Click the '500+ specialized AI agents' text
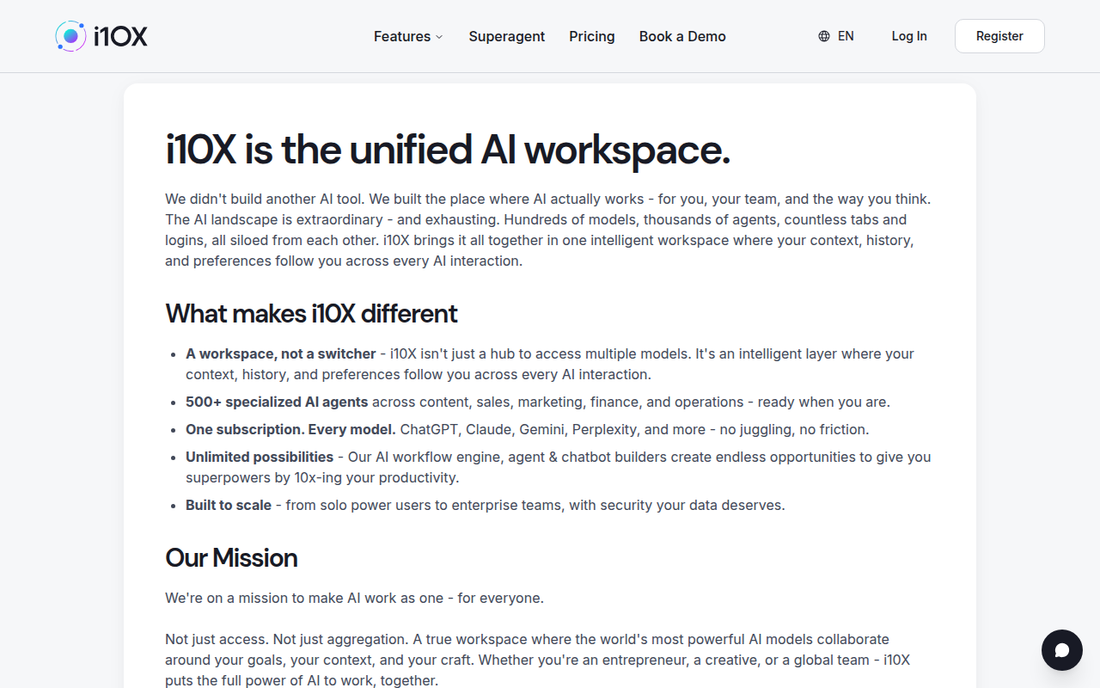1100x688 pixels. click(276, 403)
